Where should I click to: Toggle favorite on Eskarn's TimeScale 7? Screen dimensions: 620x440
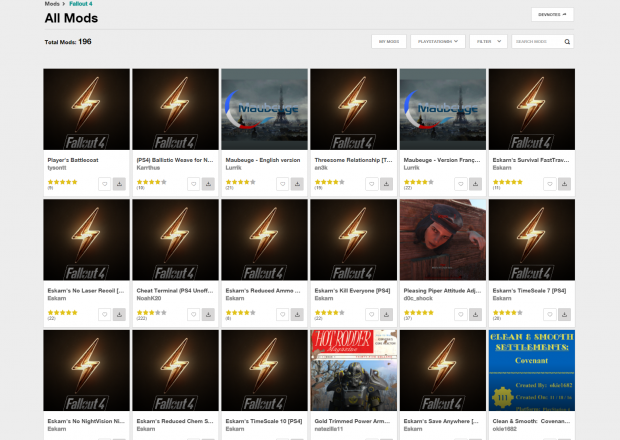550,314
